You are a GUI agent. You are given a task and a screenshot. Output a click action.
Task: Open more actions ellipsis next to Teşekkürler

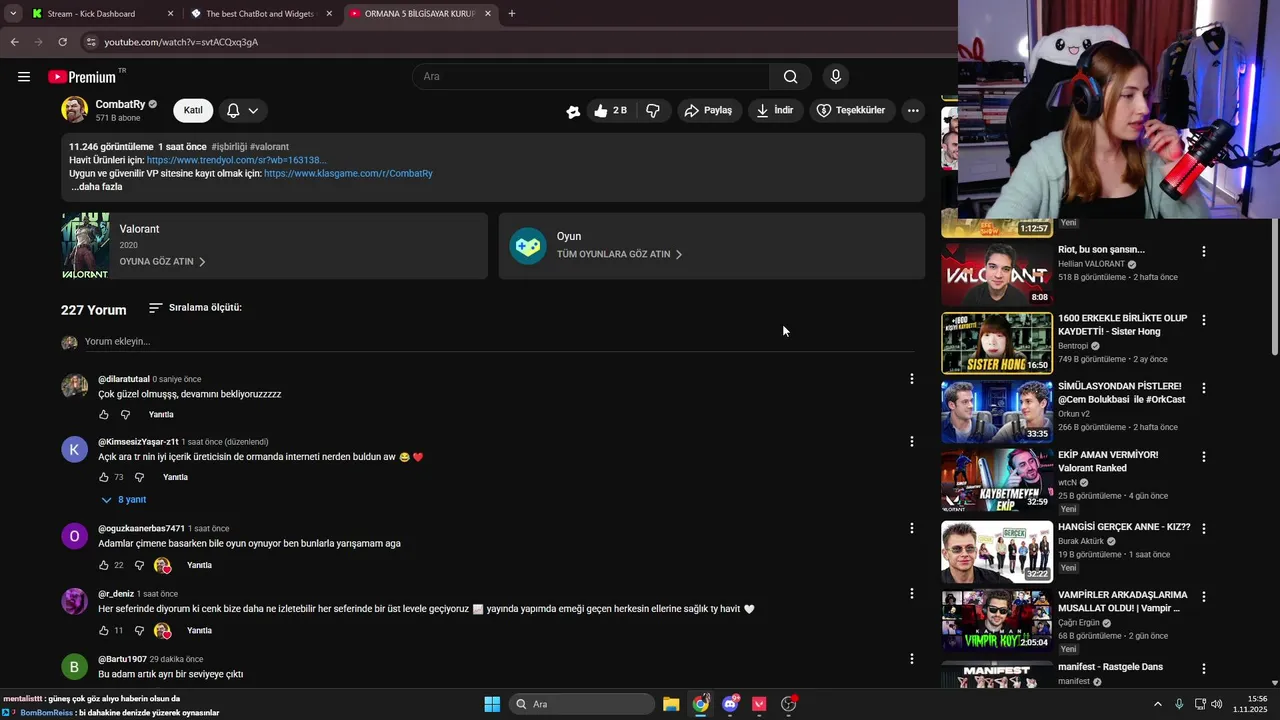tap(913, 110)
